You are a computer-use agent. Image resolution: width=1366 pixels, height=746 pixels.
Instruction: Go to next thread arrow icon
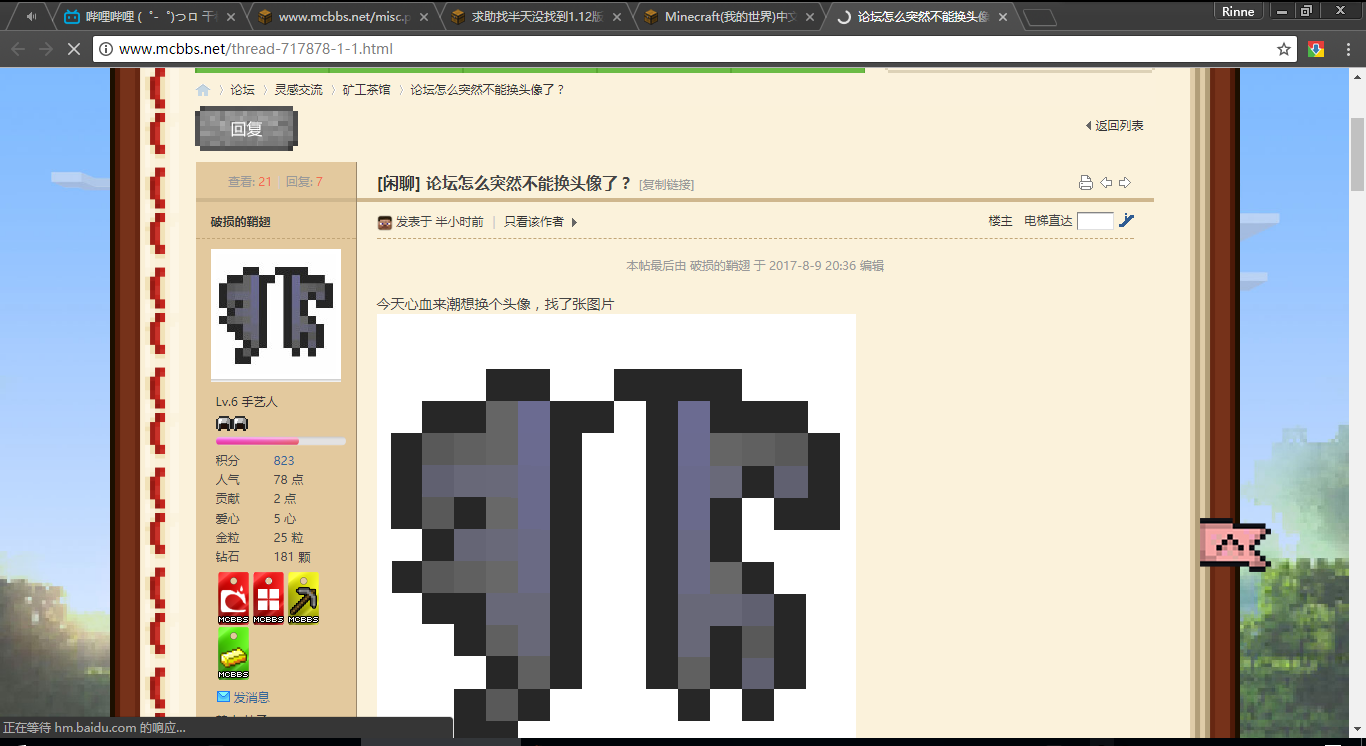[1125, 182]
